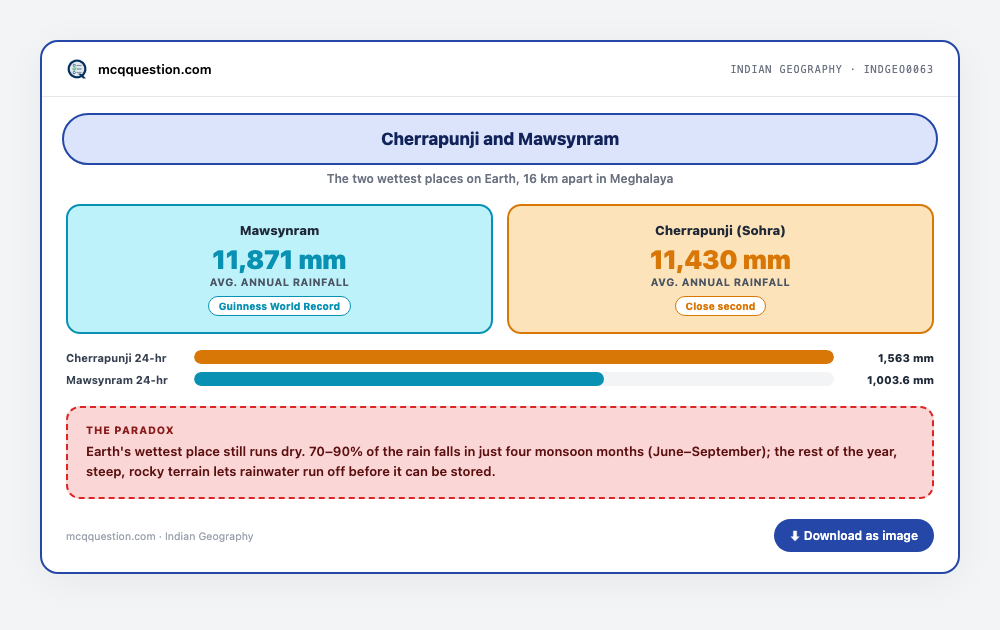1000x630 pixels.
Task: Select the Close second badge
Action: [720, 306]
